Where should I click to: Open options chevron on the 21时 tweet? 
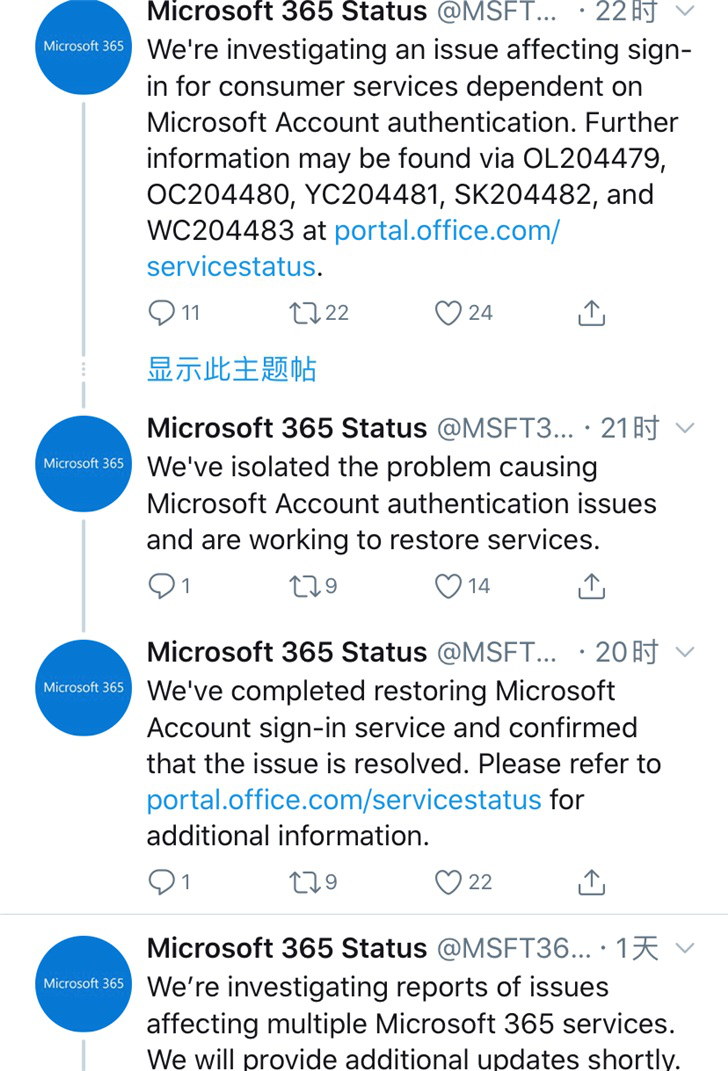click(x=684, y=428)
